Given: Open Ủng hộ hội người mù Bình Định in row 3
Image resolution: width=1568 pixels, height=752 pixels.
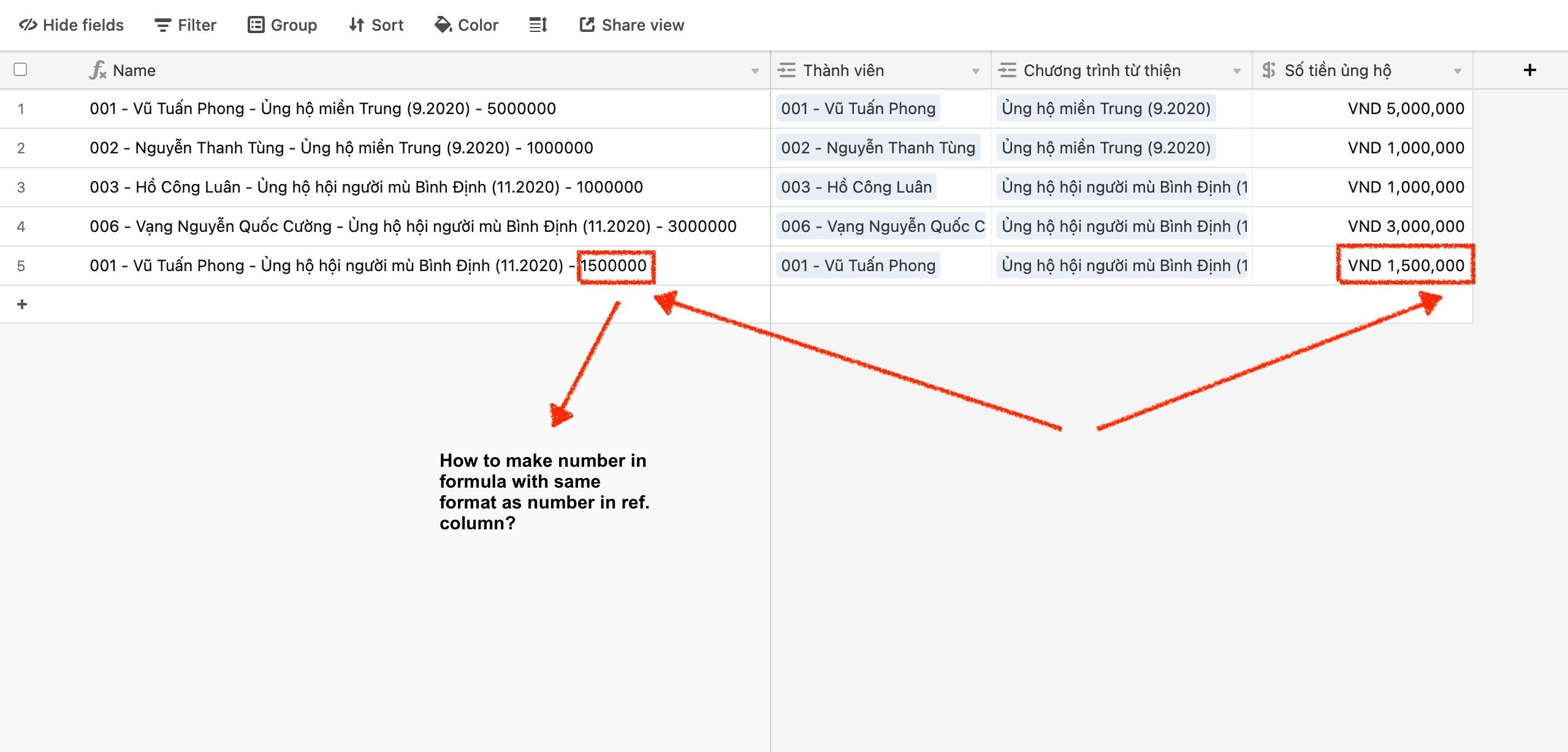Looking at the screenshot, I should (1122, 187).
